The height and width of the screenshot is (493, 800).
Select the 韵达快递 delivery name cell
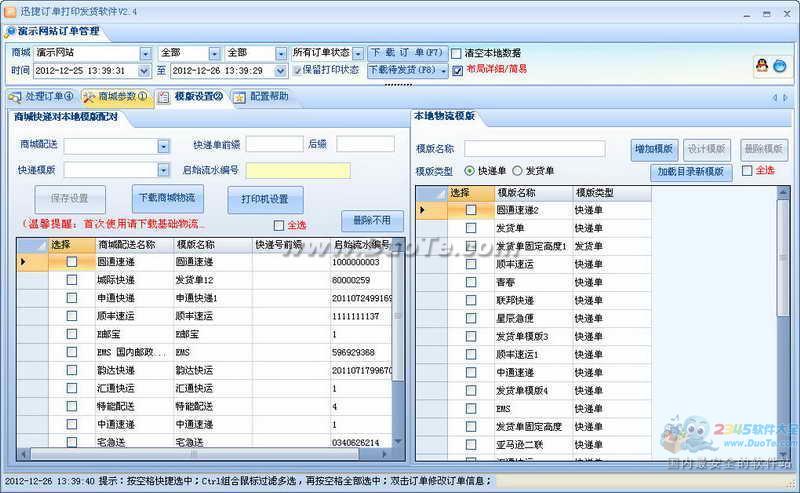click(x=134, y=370)
